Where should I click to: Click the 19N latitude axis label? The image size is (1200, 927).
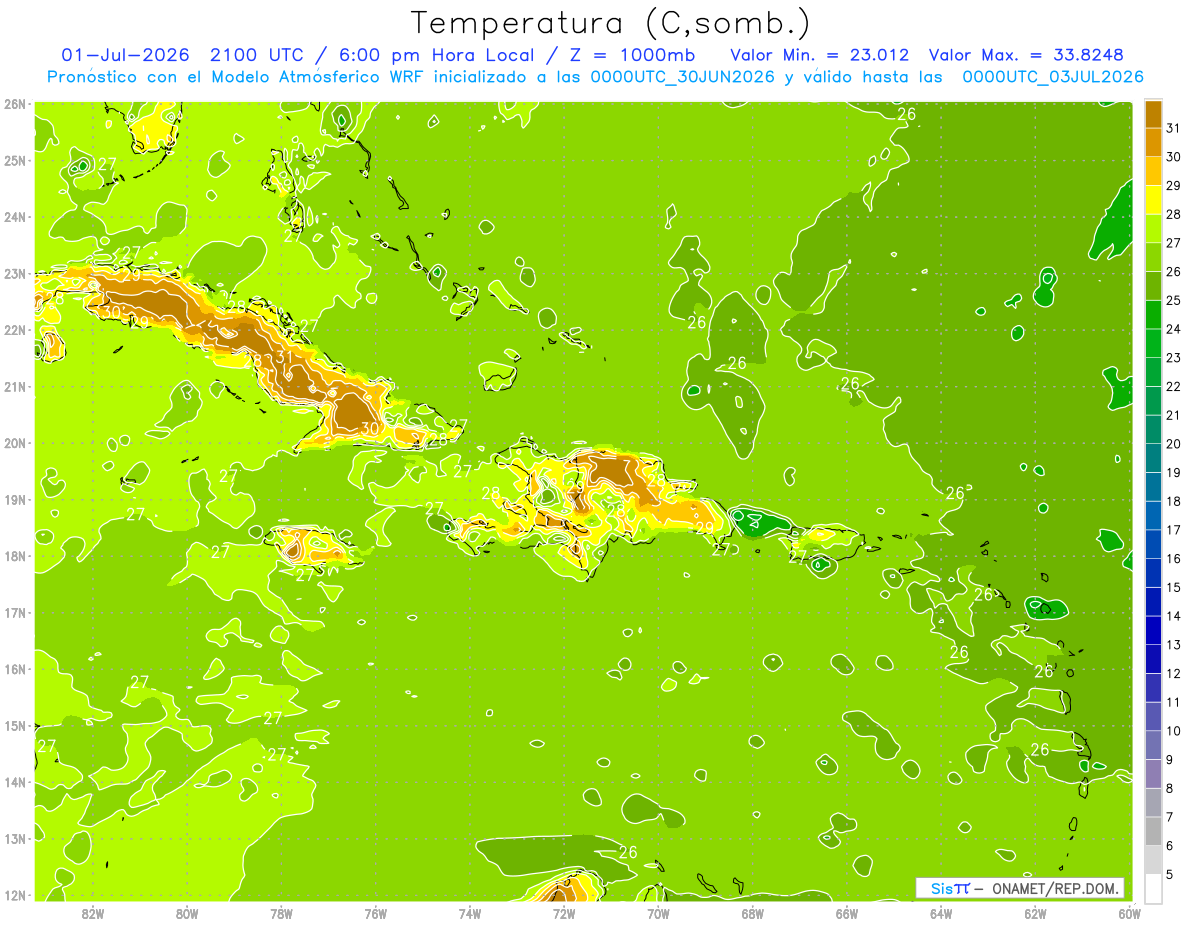[15, 500]
